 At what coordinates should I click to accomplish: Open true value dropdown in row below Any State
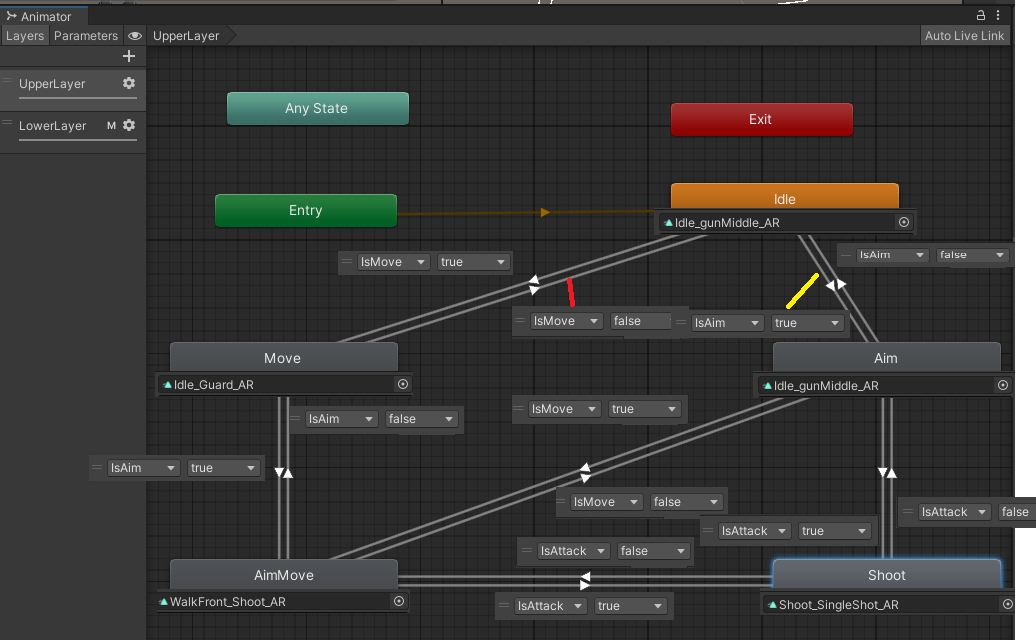tap(474, 262)
